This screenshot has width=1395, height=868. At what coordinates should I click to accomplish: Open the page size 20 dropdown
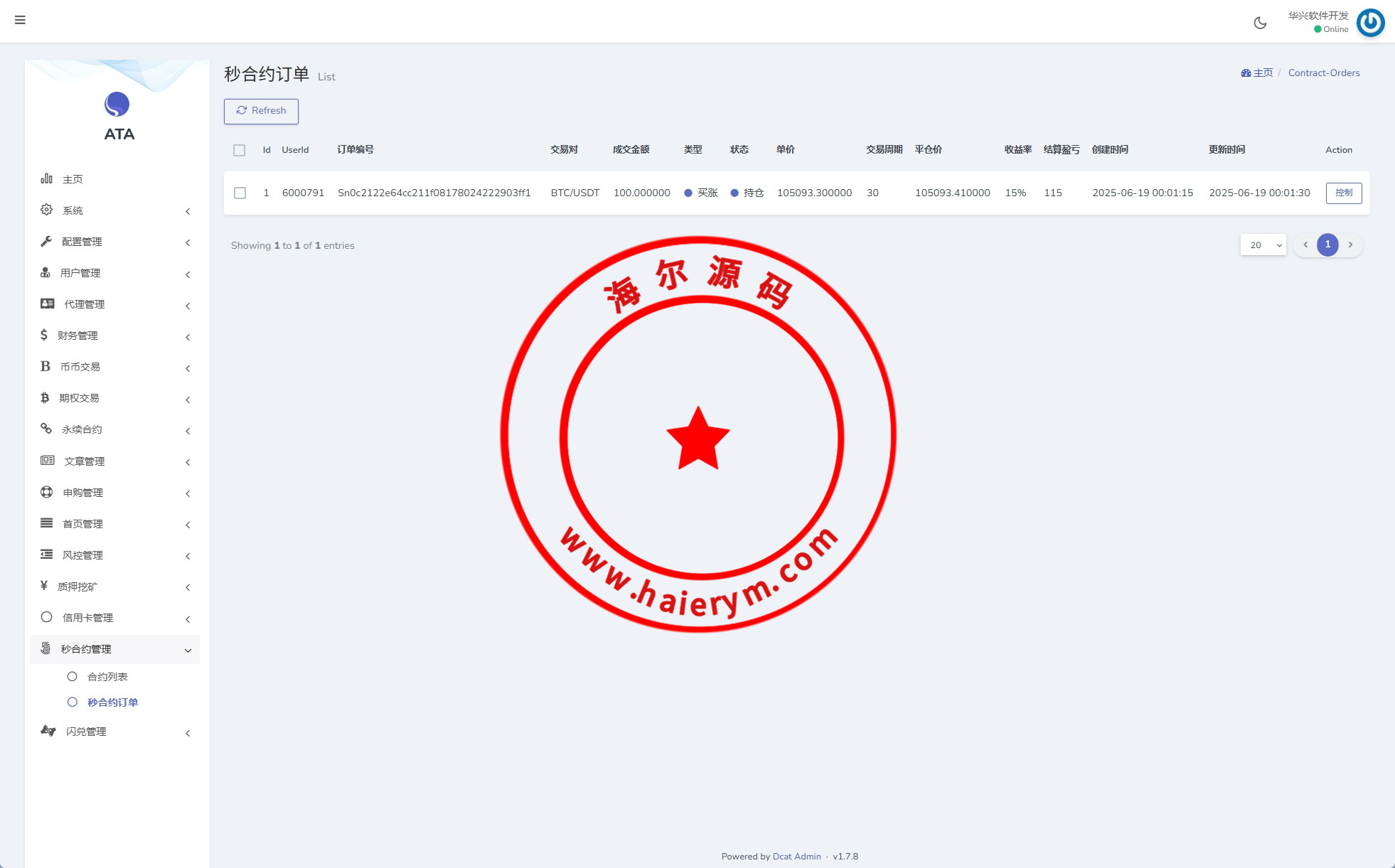pos(1263,245)
